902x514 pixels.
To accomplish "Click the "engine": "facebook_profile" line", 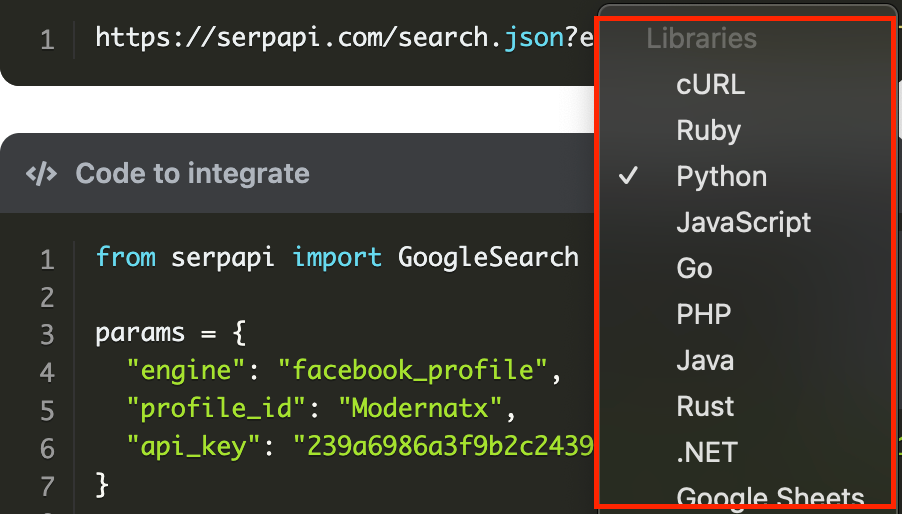I will coord(344,370).
